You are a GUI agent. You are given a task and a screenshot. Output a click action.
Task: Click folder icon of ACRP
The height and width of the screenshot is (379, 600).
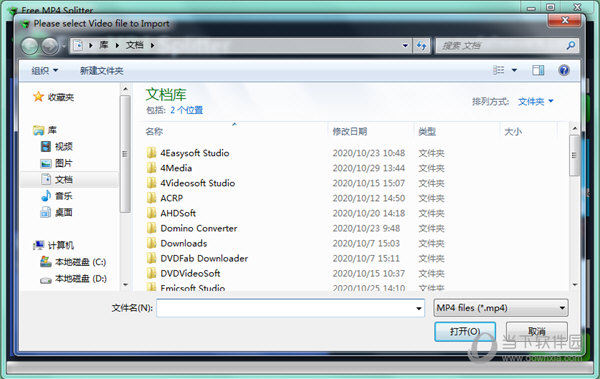(x=152, y=198)
